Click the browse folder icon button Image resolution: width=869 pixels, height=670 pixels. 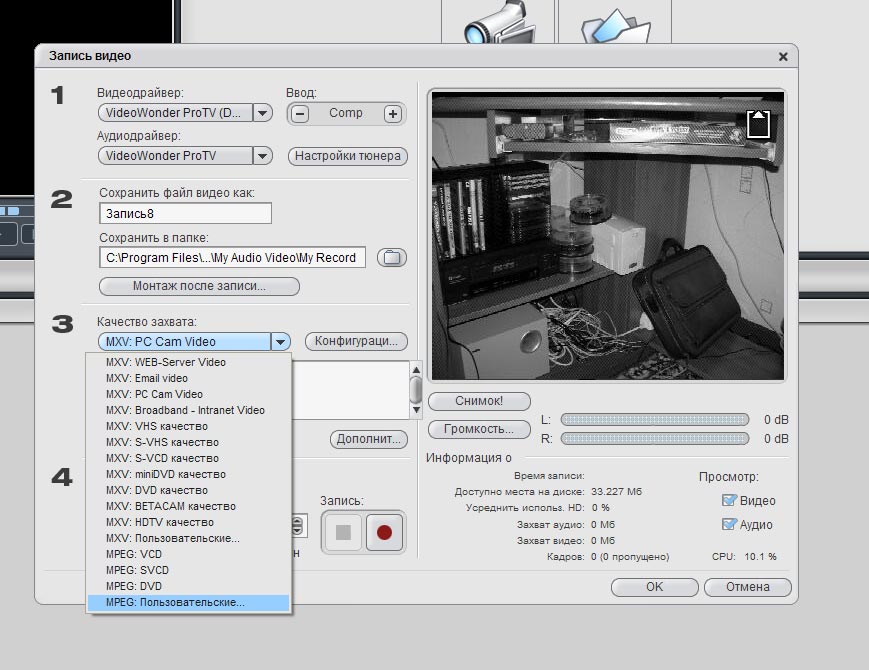(392, 258)
